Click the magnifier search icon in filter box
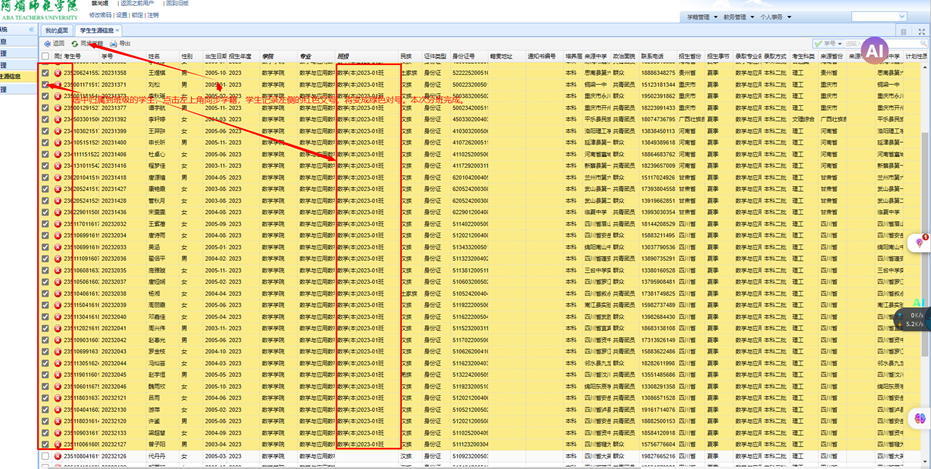This screenshot has width=931, height=469. coord(924,44)
